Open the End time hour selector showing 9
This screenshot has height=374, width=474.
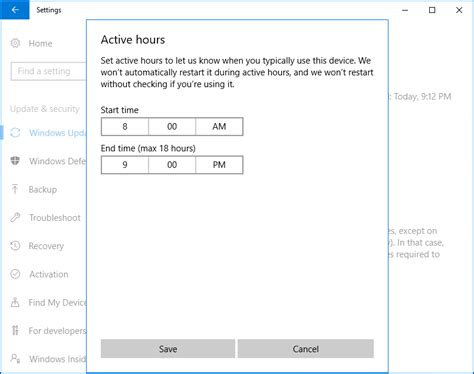click(x=125, y=165)
